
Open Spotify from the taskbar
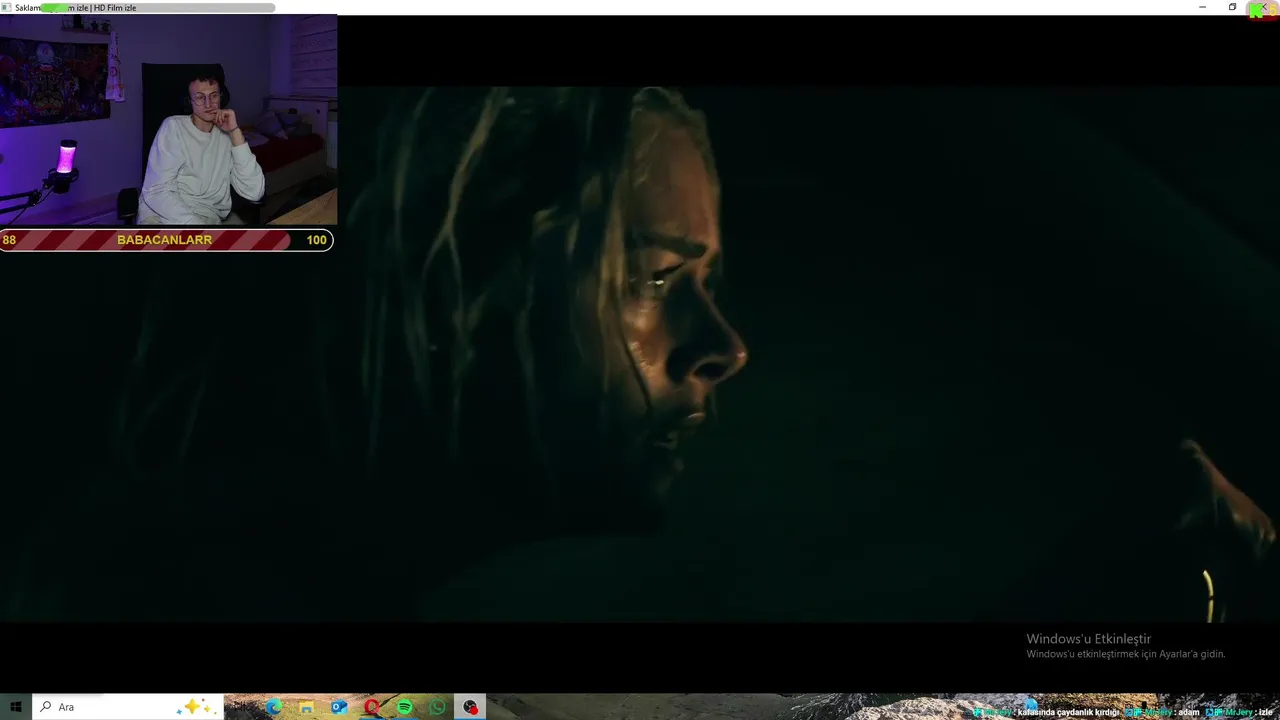point(405,707)
